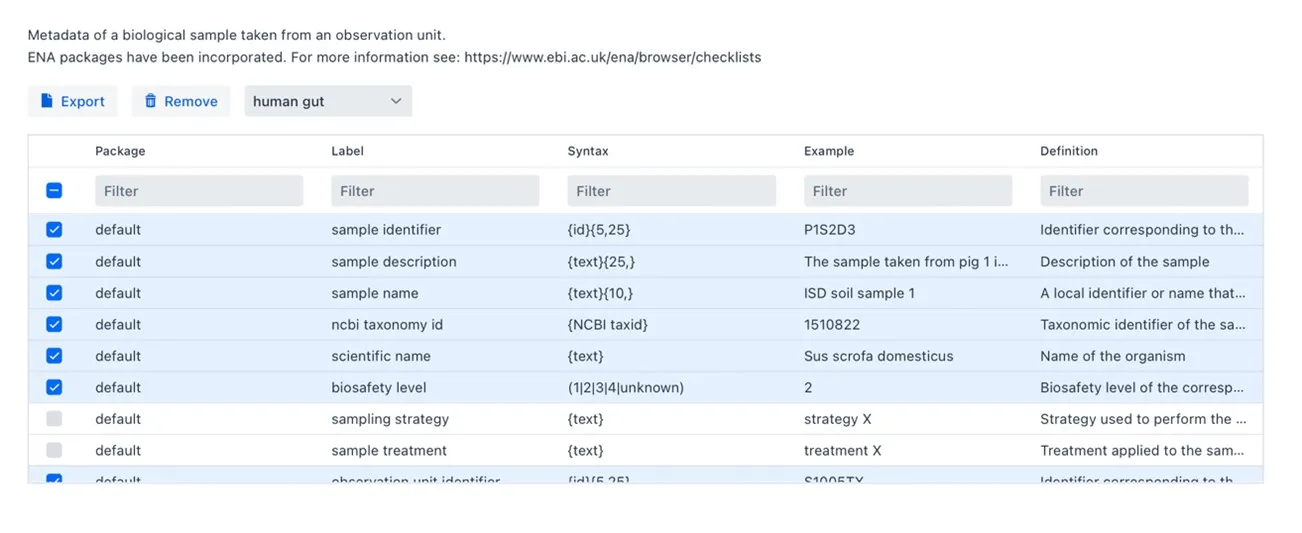
Task: Select the 'sample name' label cell
Action: (375, 293)
